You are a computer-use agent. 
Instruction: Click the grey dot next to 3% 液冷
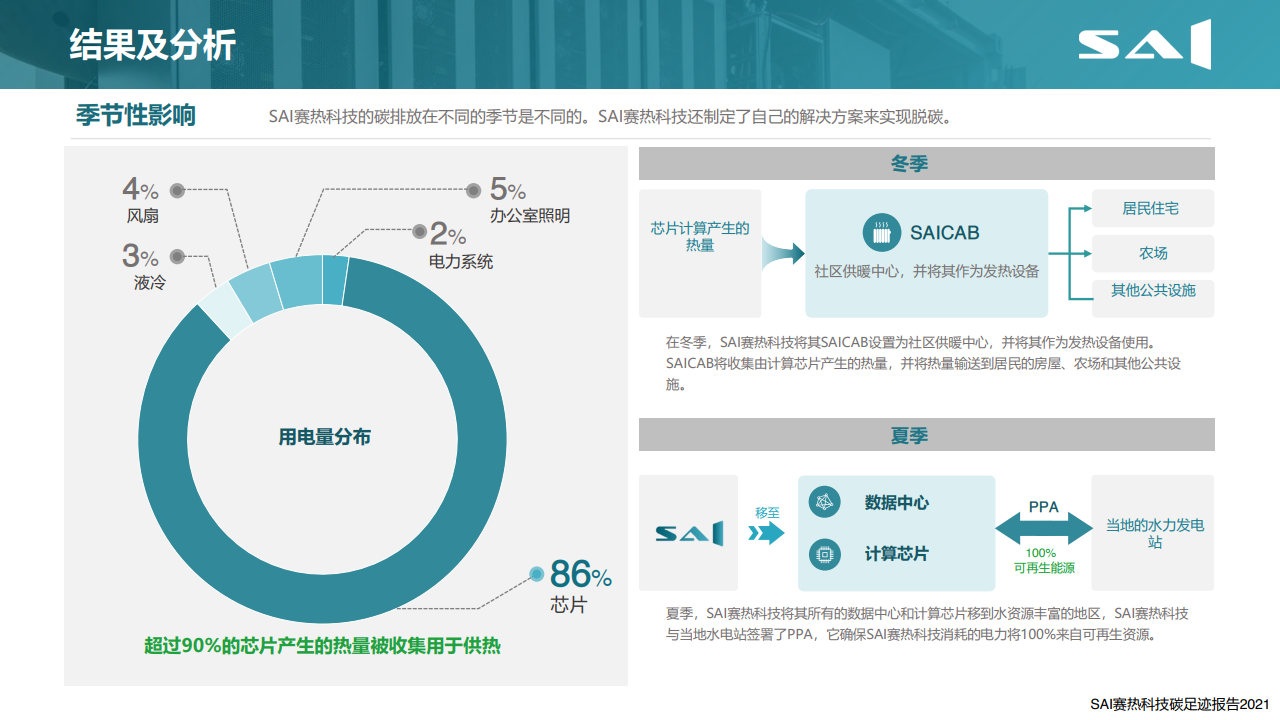click(177, 256)
